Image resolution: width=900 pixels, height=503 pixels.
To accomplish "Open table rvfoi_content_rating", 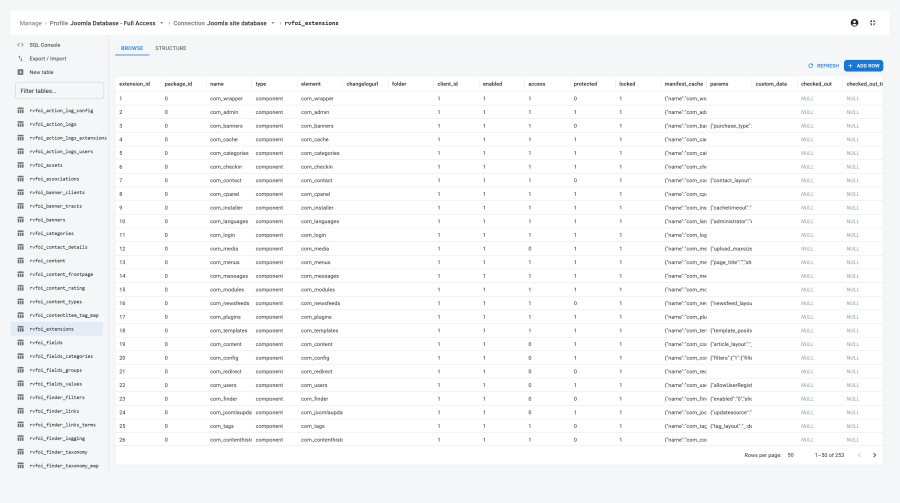I will (x=57, y=288).
